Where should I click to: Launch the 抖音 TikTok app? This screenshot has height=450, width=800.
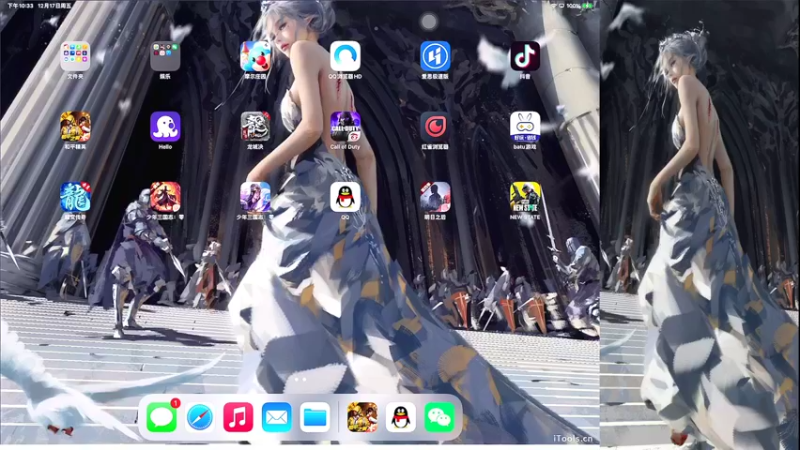(525, 56)
